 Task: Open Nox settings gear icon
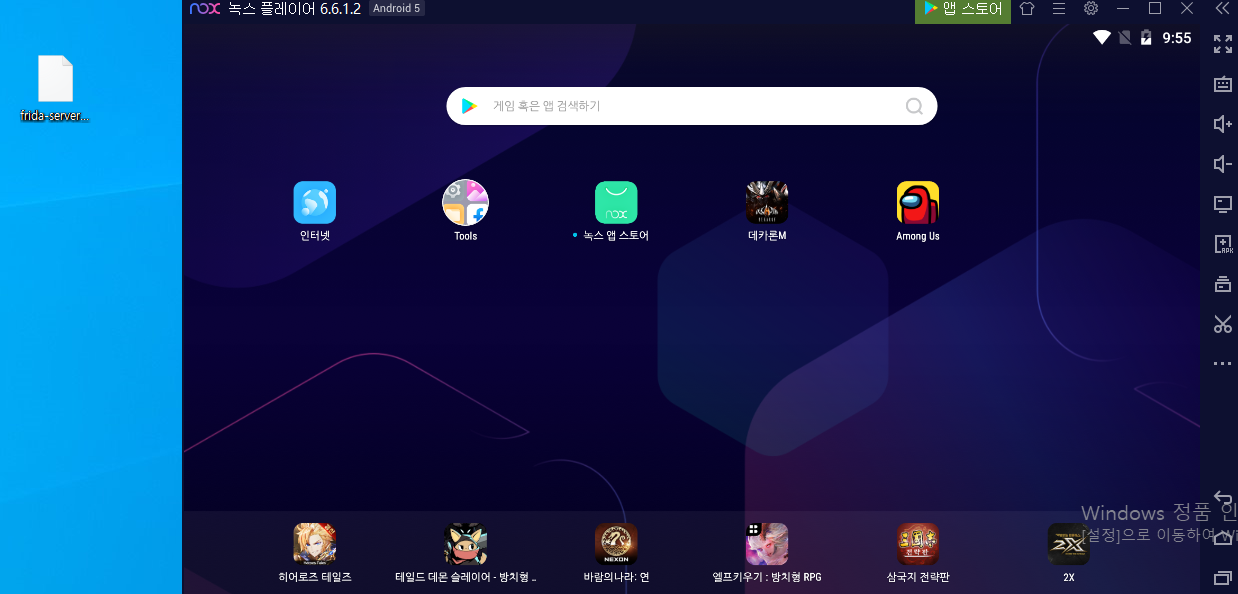click(1091, 8)
